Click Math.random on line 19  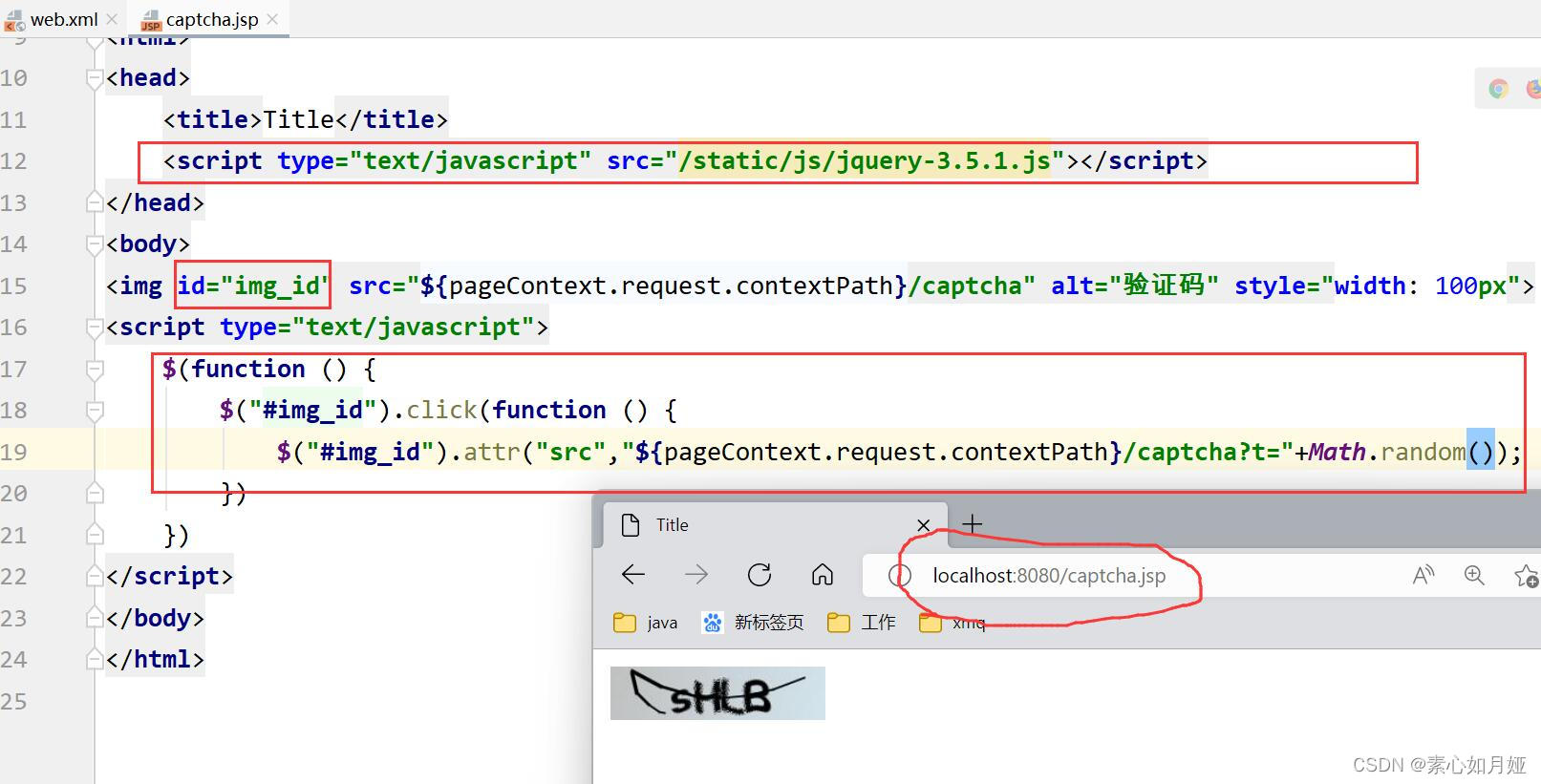click(1387, 452)
